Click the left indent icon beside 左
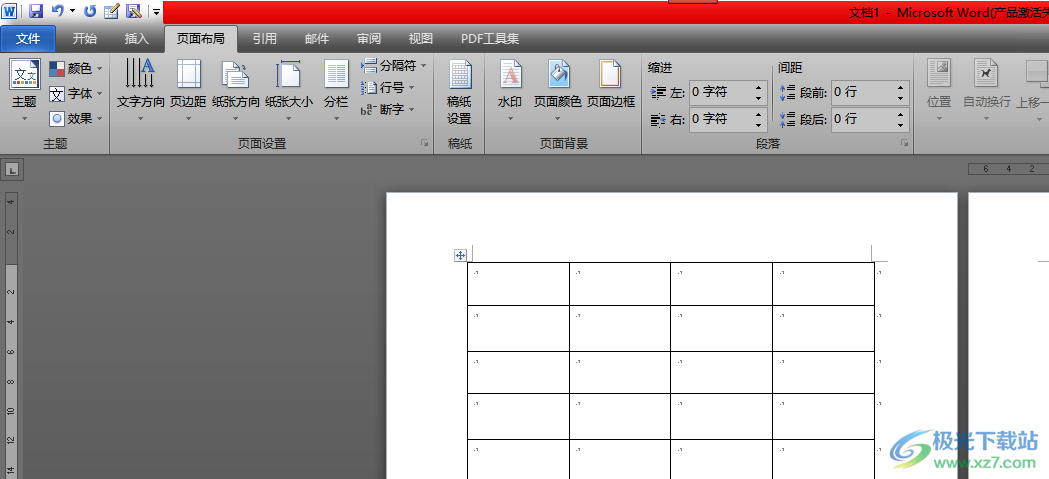 pos(658,92)
